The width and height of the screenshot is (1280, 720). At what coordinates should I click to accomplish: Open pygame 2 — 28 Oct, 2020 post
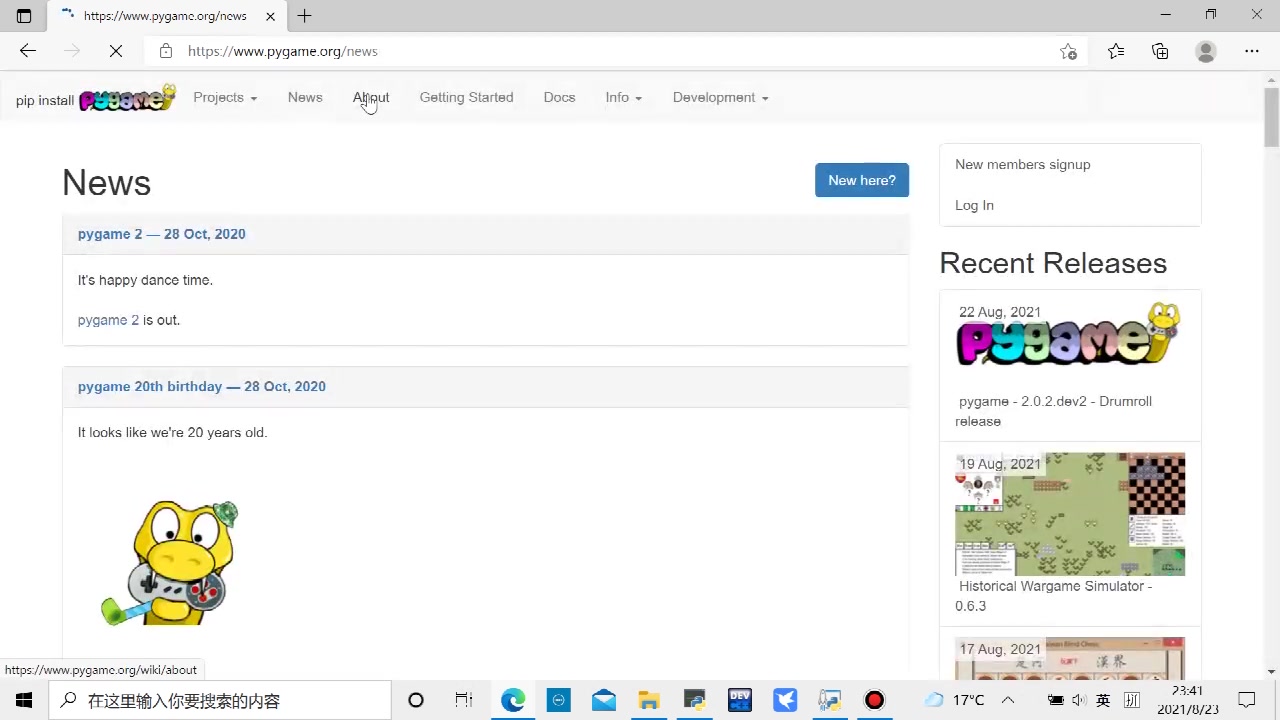coord(161,234)
